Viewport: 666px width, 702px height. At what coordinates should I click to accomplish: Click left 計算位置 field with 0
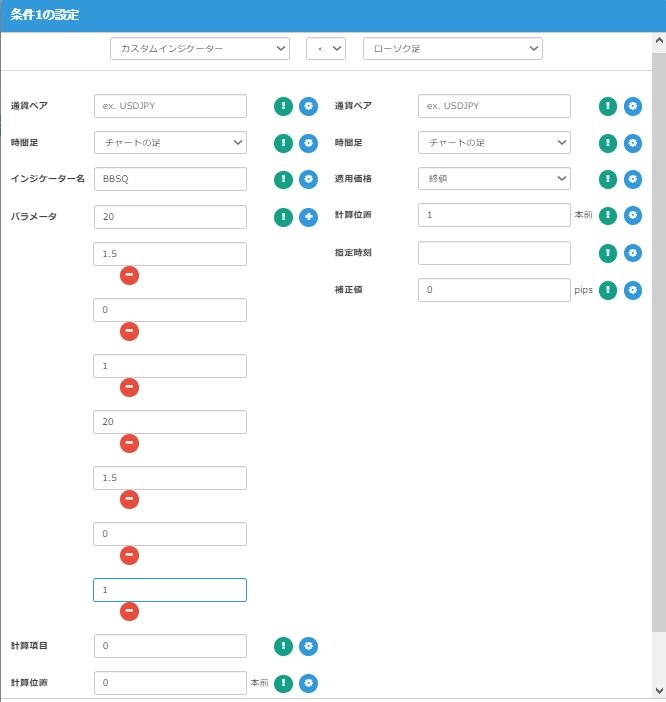click(x=170, y=683)
